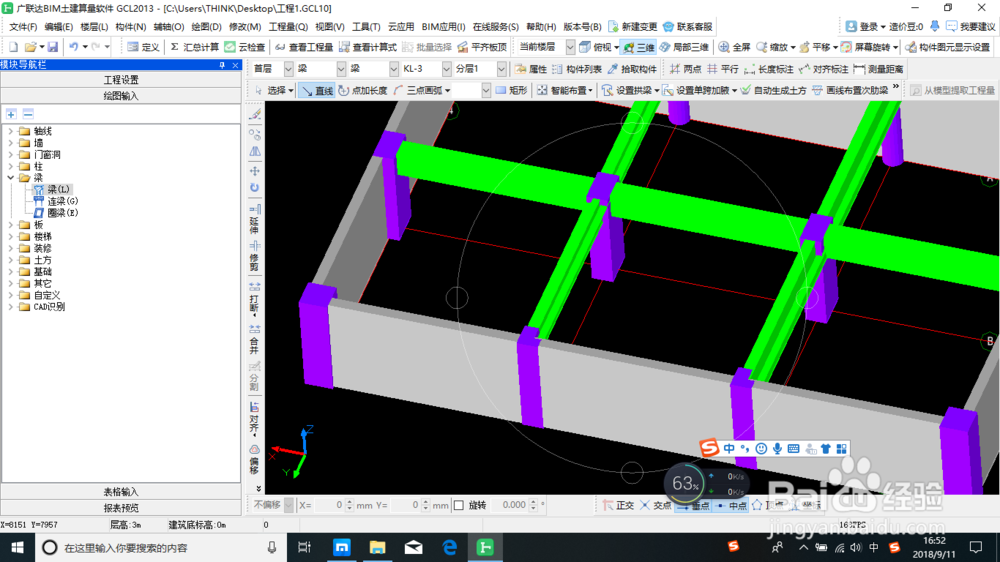Open the 选择 tool dropdown arrow
Image resolution: width=1000 pixels, height=562 pixels.
291,91
